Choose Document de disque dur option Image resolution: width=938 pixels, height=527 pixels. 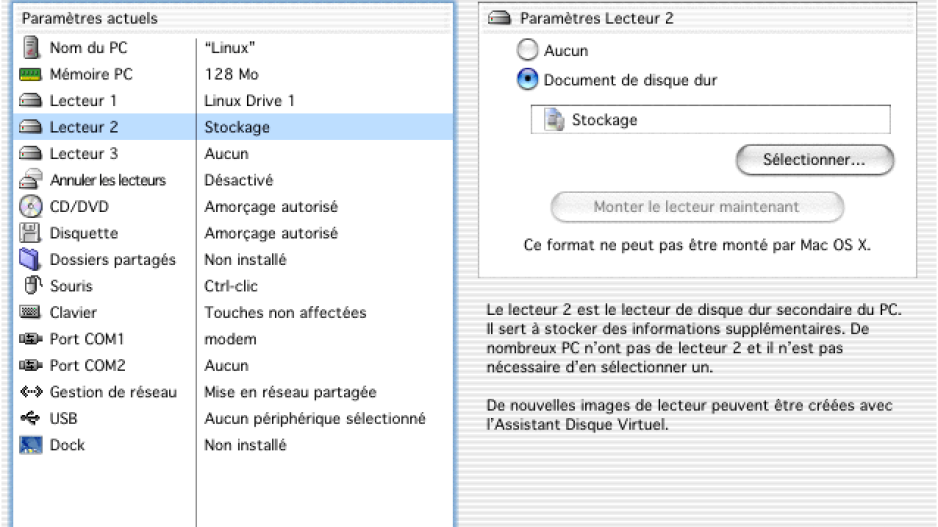click(528, 80)
